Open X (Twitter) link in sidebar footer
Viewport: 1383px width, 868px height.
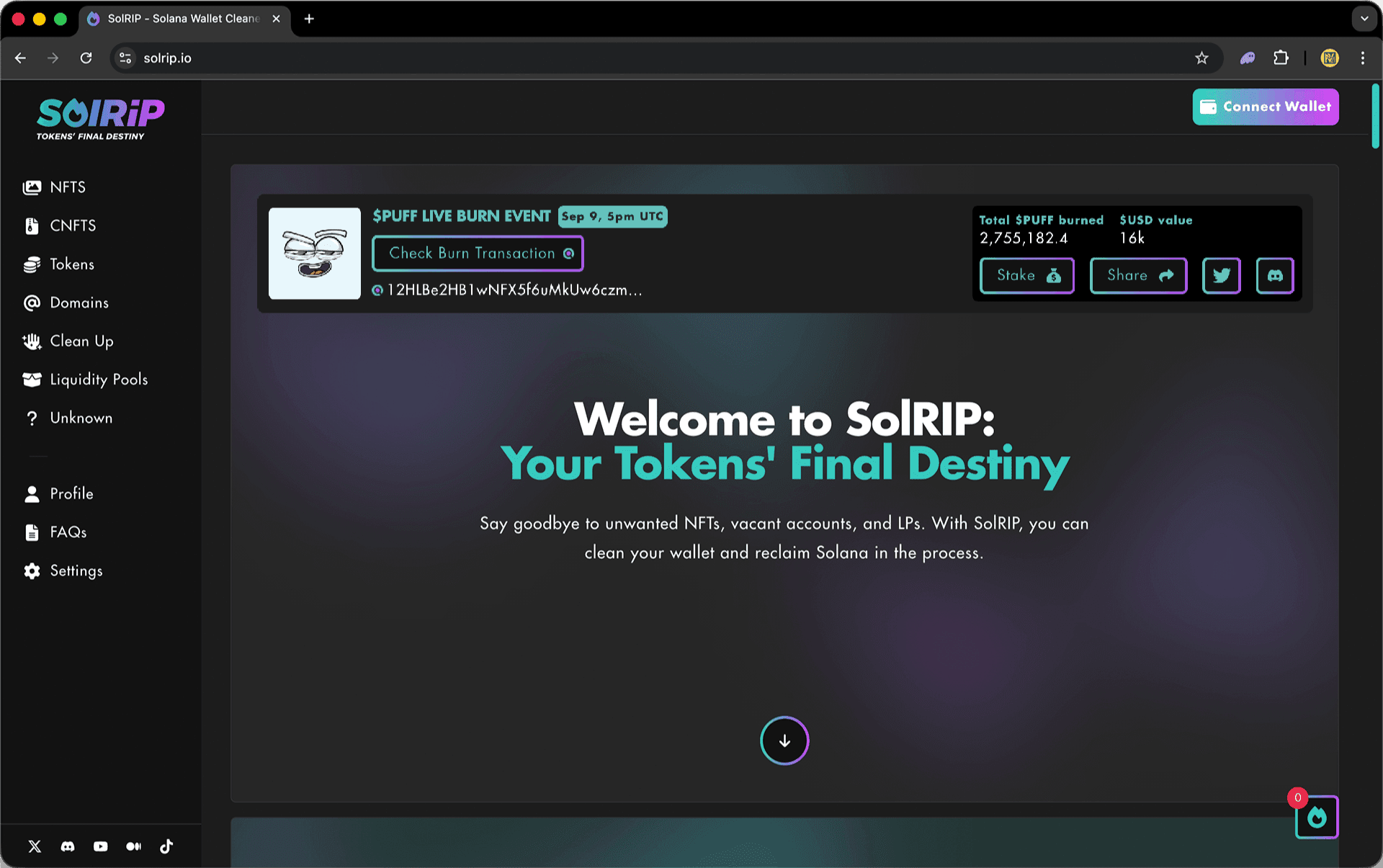pyautogui.click(x=35, y=846)
